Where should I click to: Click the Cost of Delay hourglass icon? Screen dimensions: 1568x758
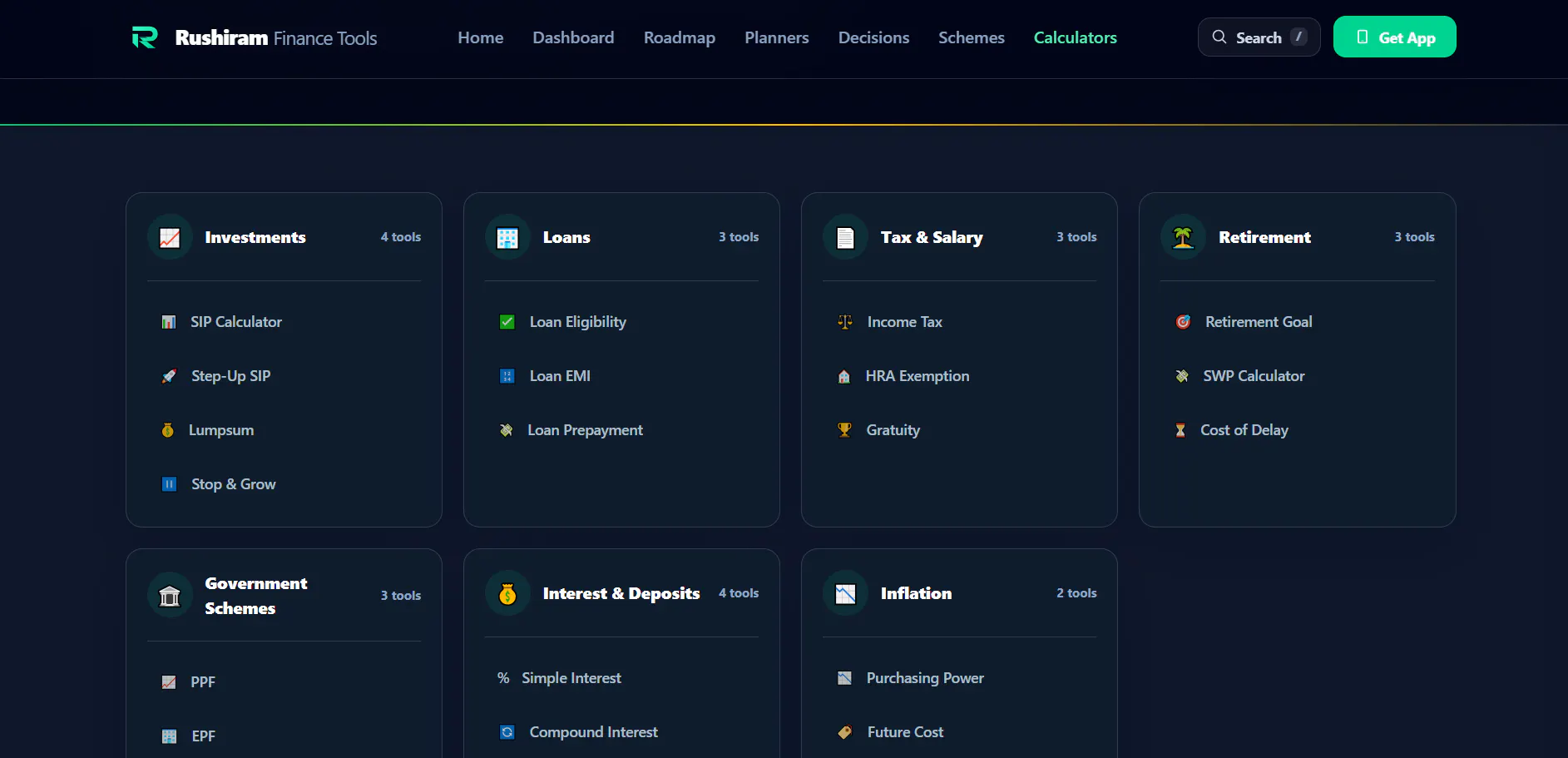click(x=1180, y=430)
